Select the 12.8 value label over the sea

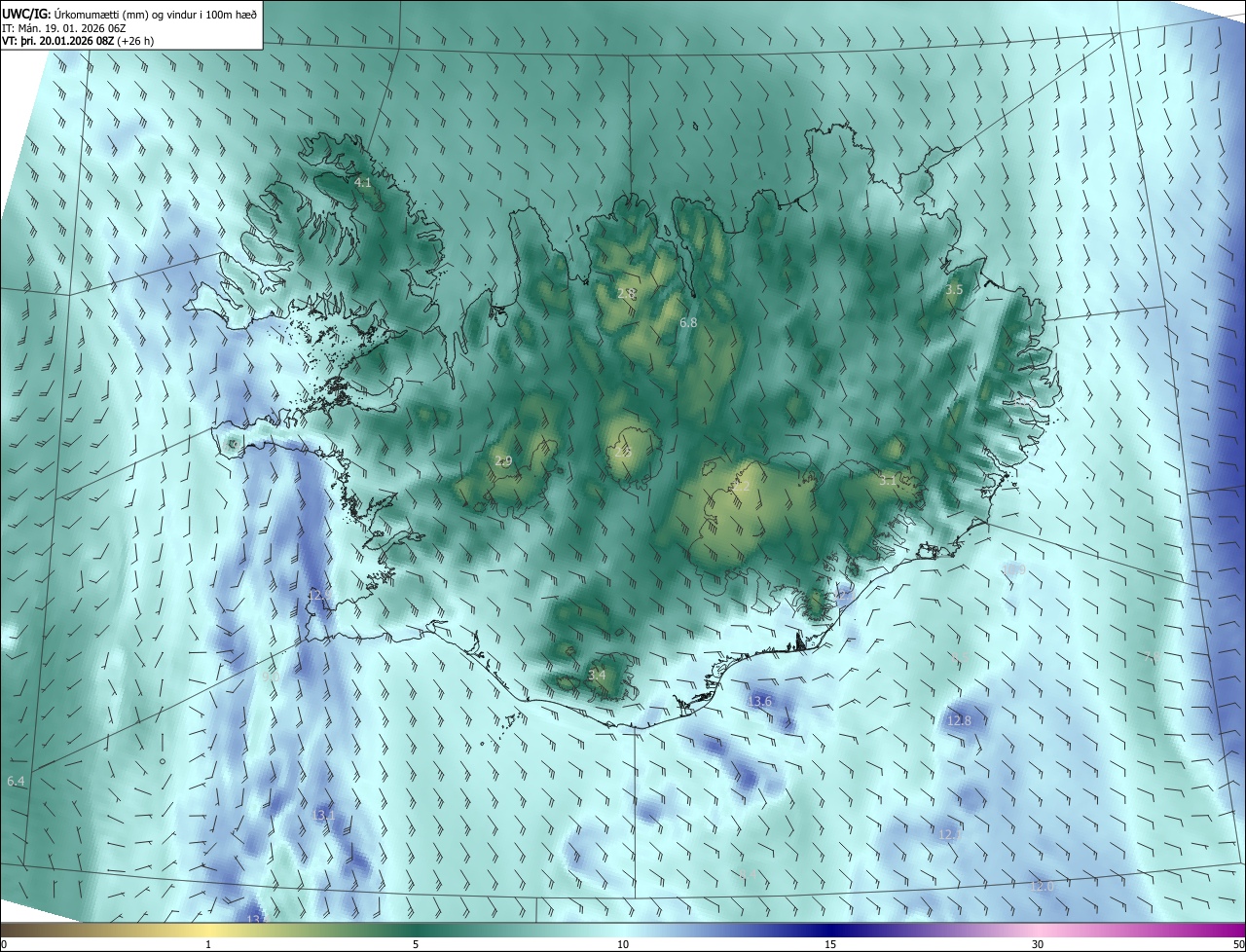(x=959, y=720)
